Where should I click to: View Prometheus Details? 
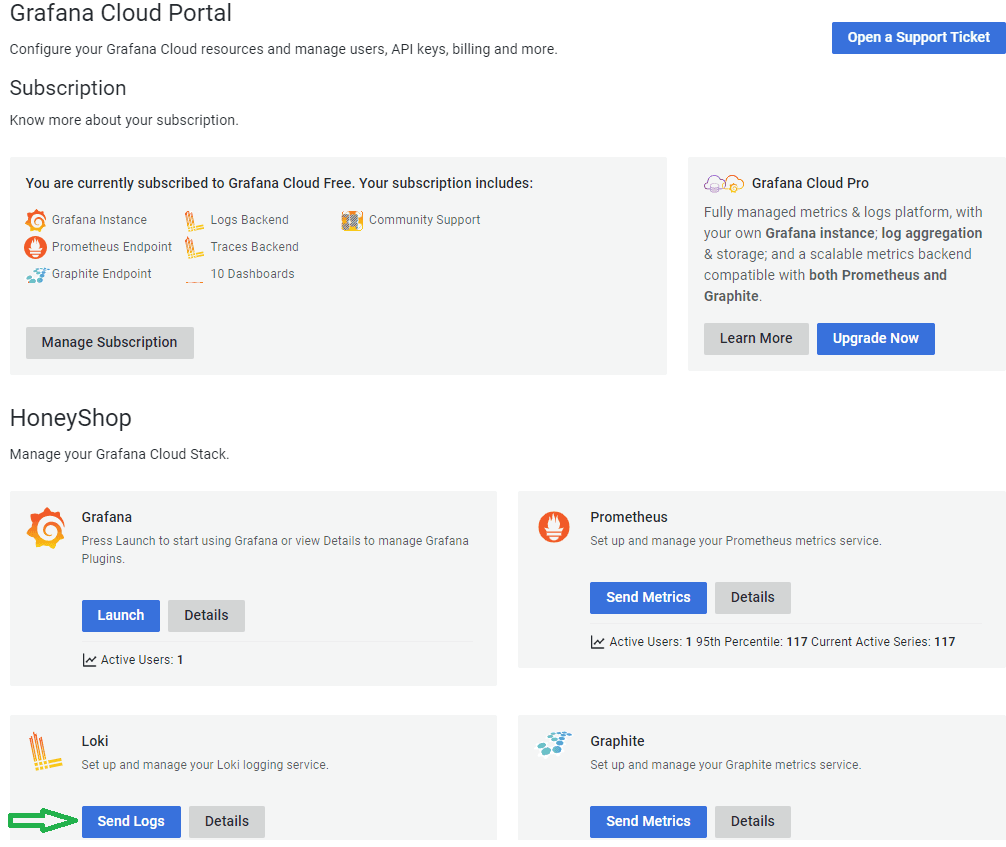[x=752, y=598]
